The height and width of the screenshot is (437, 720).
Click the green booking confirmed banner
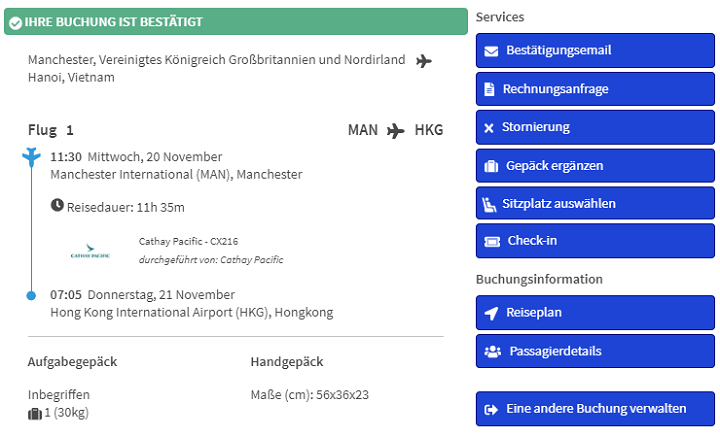tap(236, 21)
